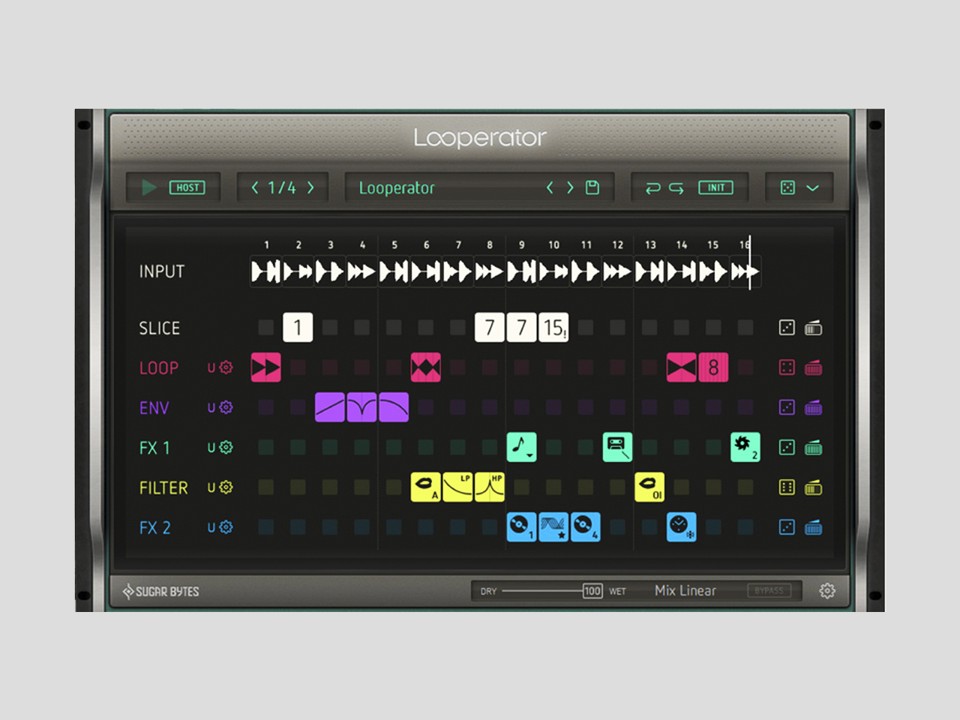Click the LOOP fast-forward block at step 1
Screen dimensions: 960x720
(x=266, y=367)
